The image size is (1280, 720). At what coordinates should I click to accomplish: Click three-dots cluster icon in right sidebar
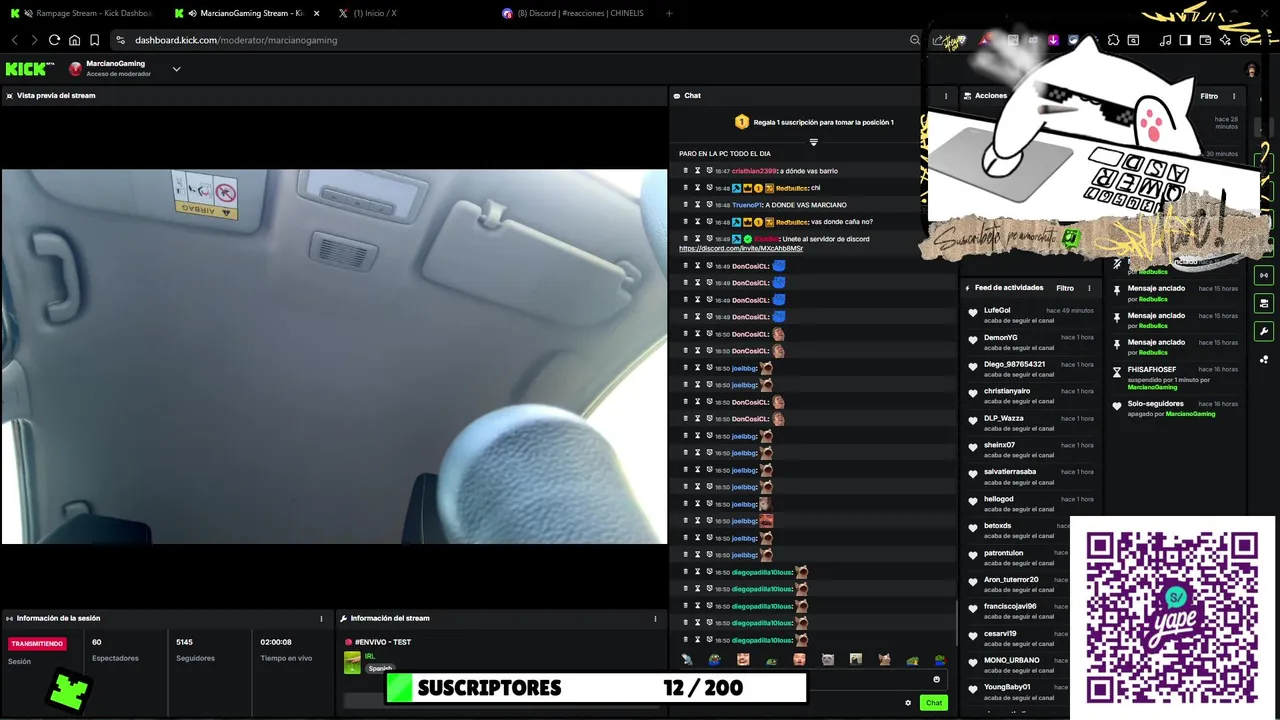tap(1264, 359)
